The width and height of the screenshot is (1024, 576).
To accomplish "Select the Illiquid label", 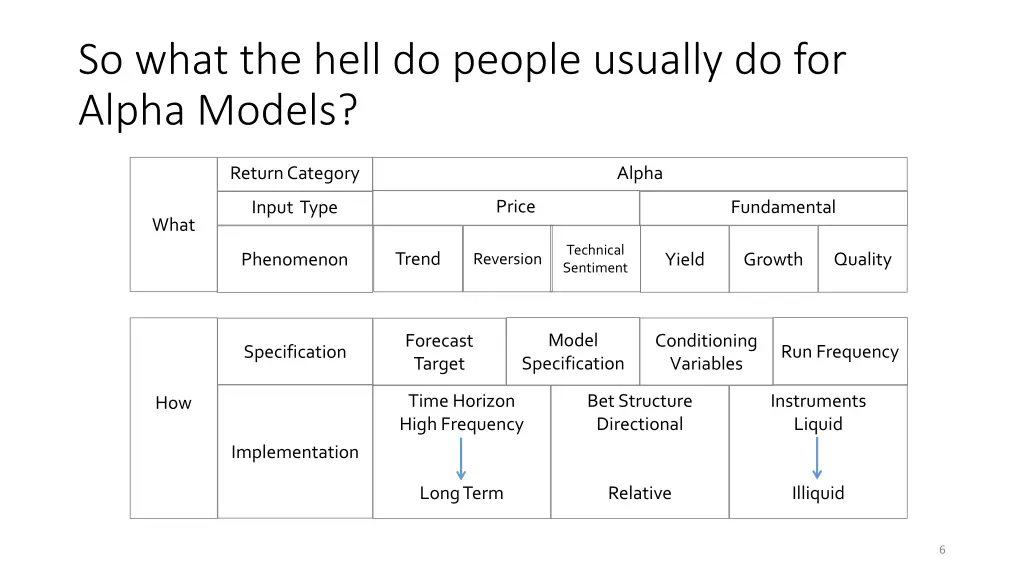I will (x=818, y=493).
